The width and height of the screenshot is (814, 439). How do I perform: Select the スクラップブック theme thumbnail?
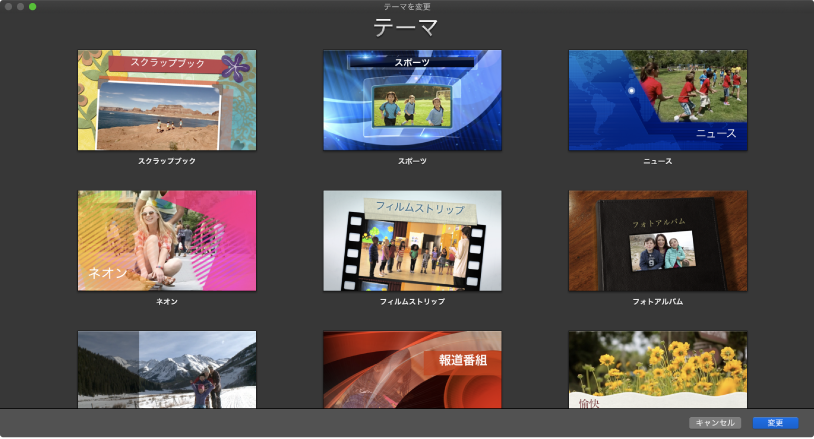(x=167, y=100)
